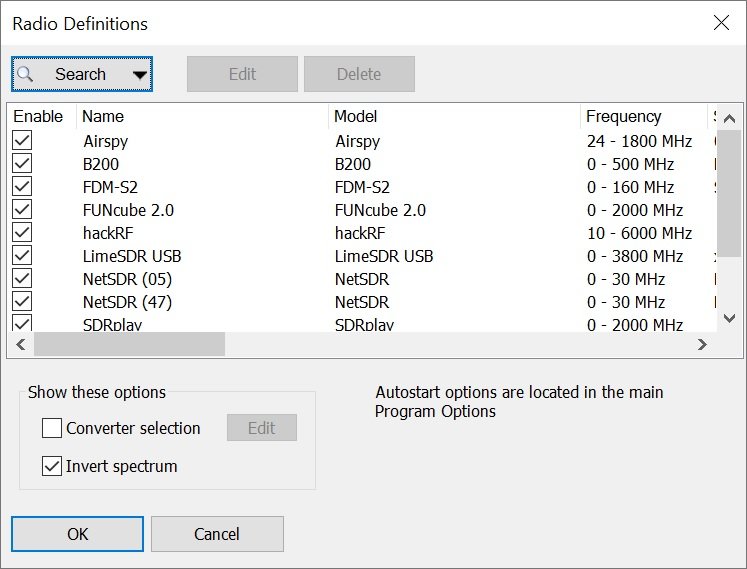This screenshot has height=569, width=747.
Task: Uncheck the B200 enable checkbox
Action: coord(22,163)
